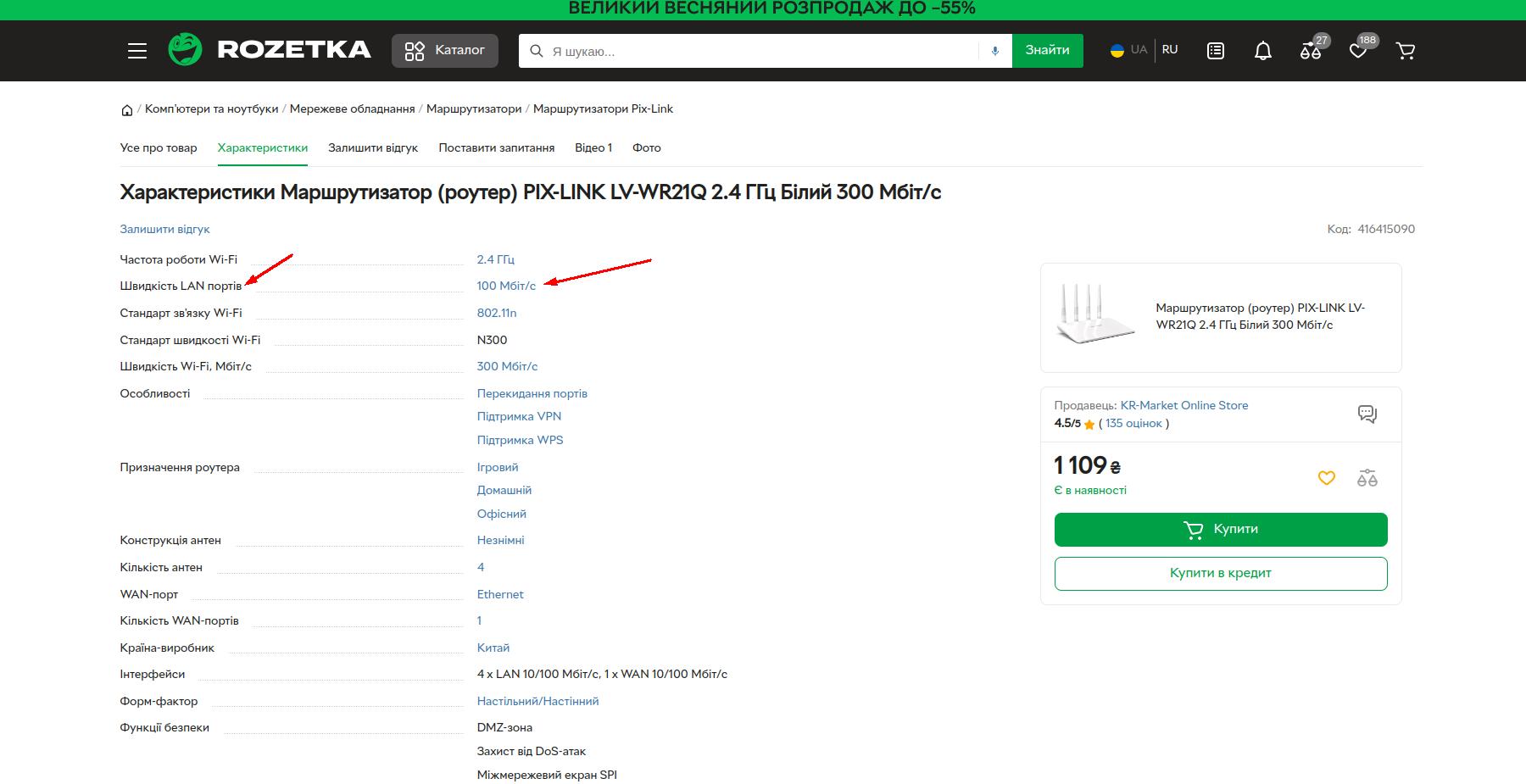Go to Маршрутизатори breadcrumb
The width and height of the screenshot is (1526, 784).
pos(474,109)
